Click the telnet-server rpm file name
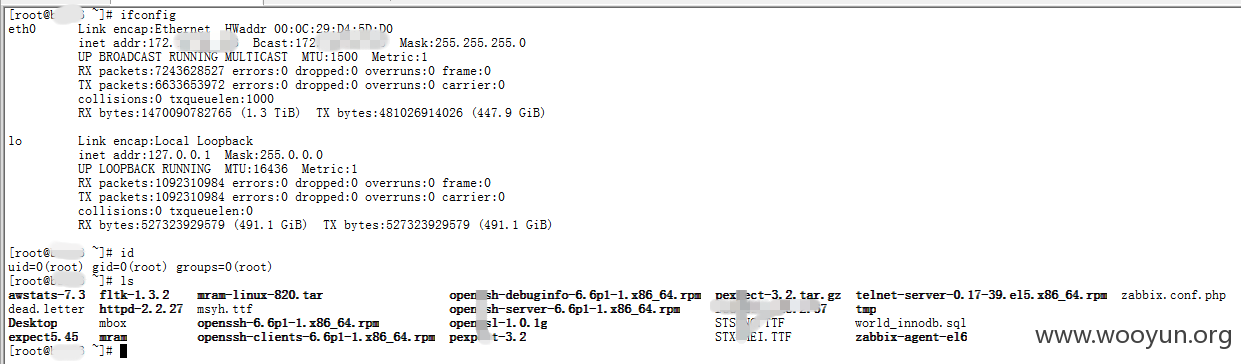1241x364 pixels. [981, 296]
